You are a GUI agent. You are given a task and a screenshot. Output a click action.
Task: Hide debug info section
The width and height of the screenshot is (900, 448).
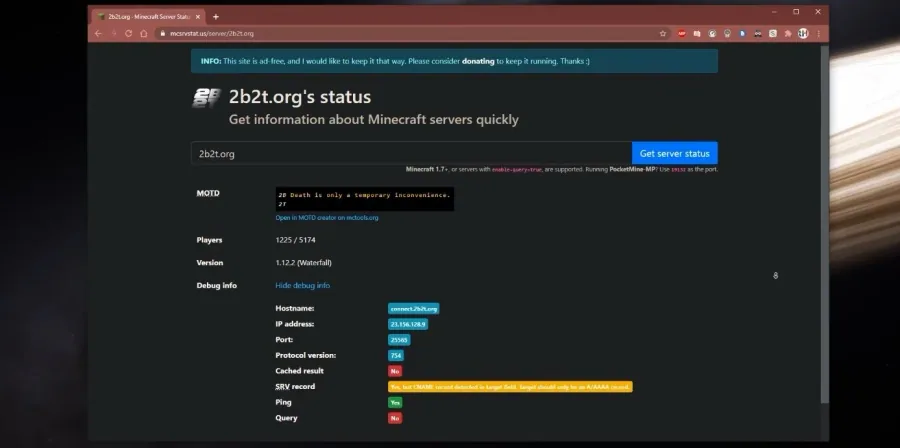[302, 285]
